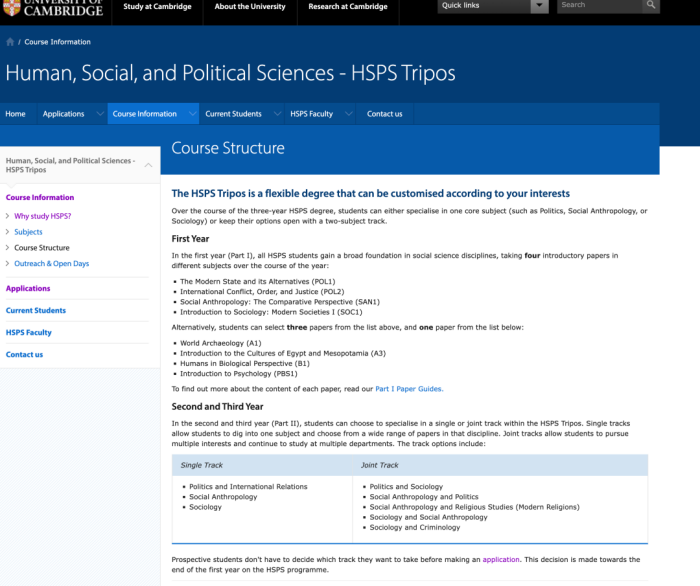The width and height of the screenshot is (700, 586).
Task: Go to the Home nav tab
Action: 15,114
